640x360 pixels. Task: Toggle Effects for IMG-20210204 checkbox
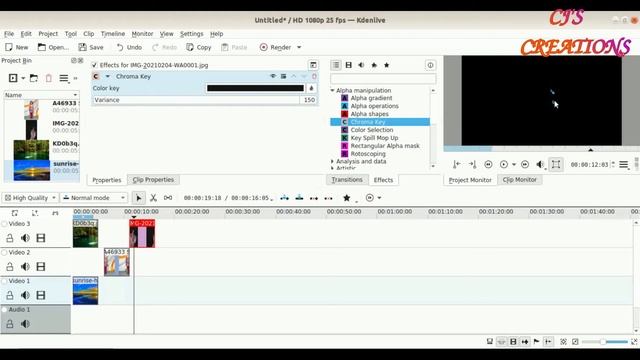(x=94, y=65)
